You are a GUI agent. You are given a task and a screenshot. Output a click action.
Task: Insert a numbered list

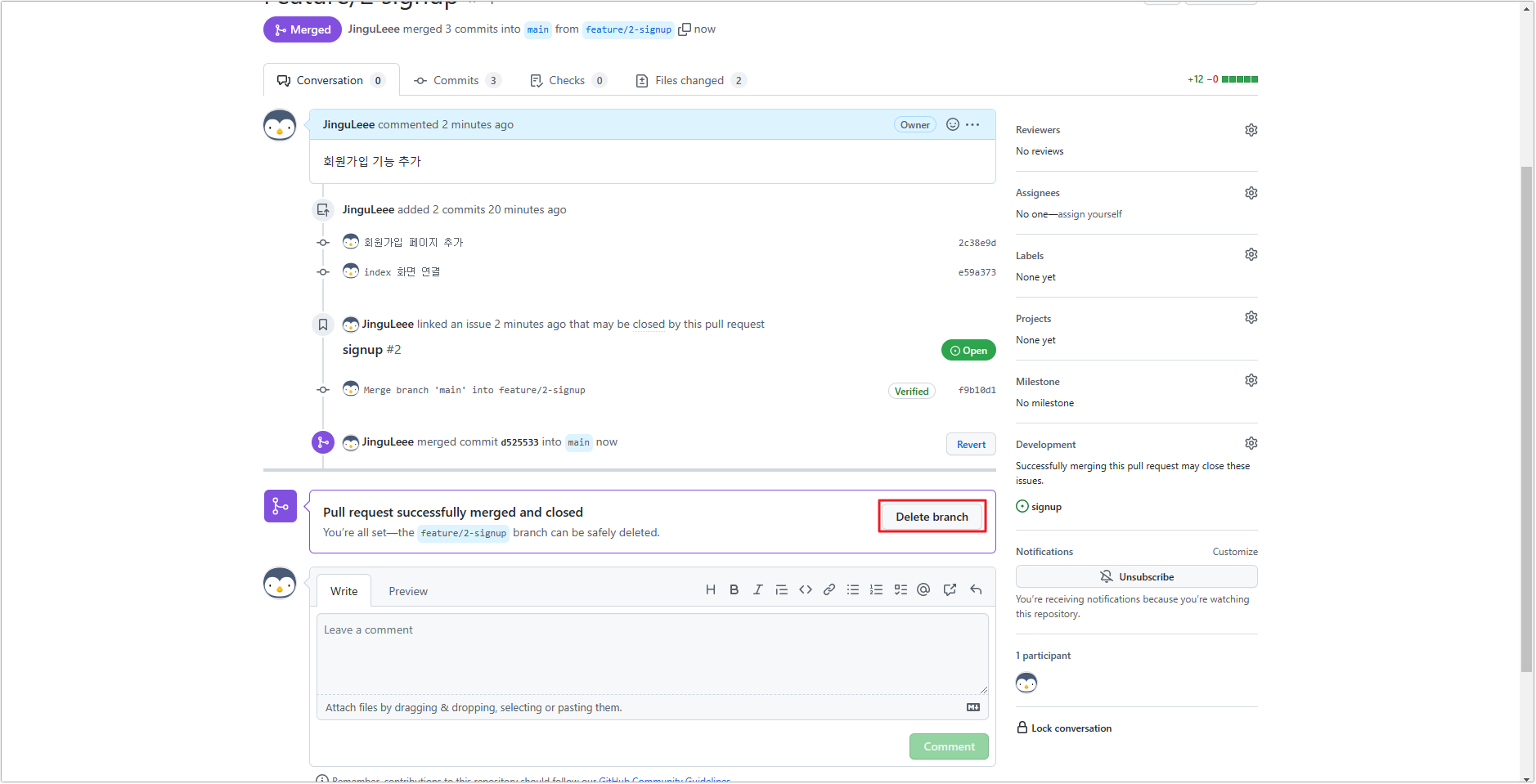(x=876, y=590)
